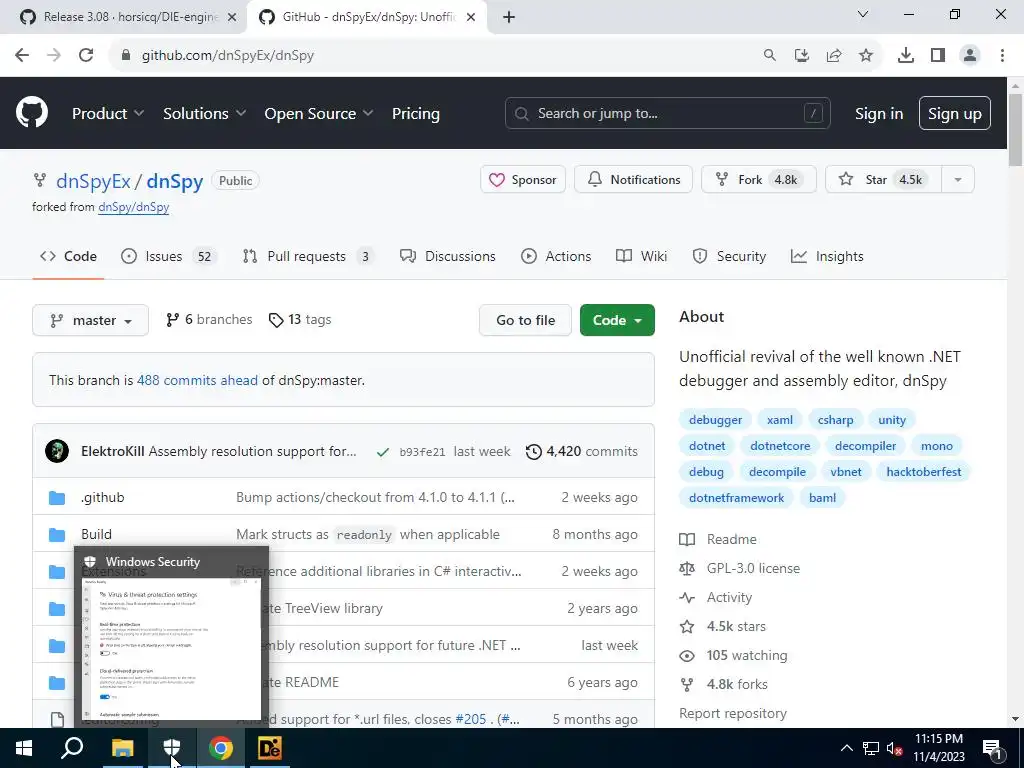
Task: Open the Pricing page
Action: [x=415, y=114]
